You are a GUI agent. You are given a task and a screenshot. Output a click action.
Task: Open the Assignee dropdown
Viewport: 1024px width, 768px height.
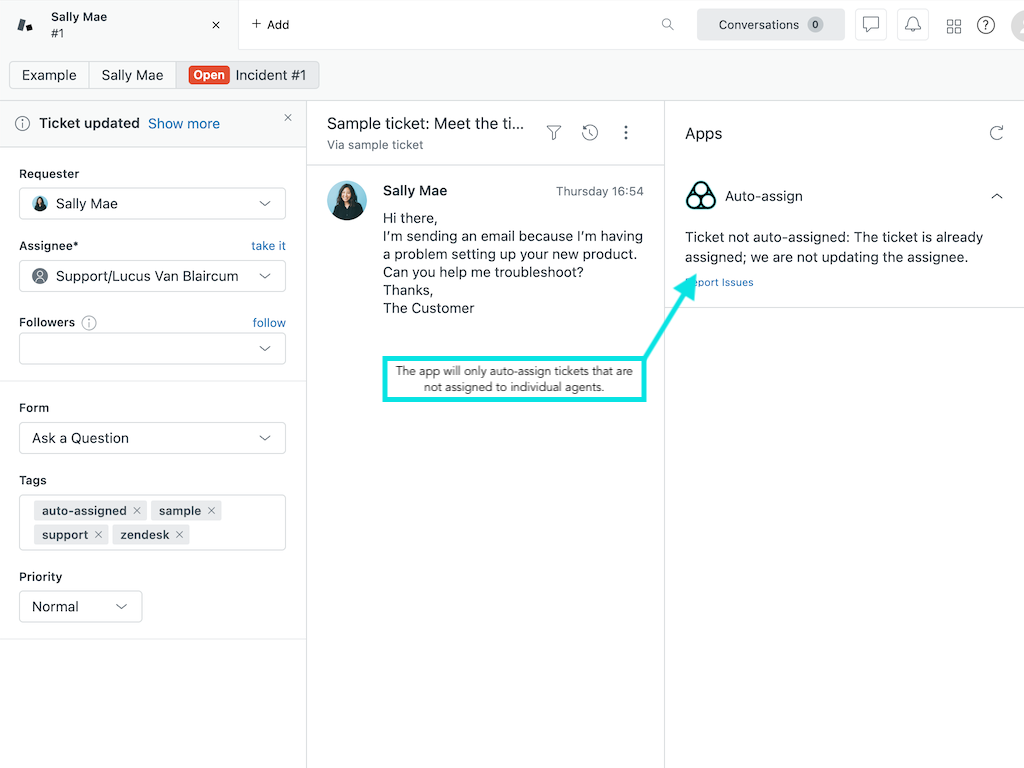pyautogui.click(x=152, y=276)
